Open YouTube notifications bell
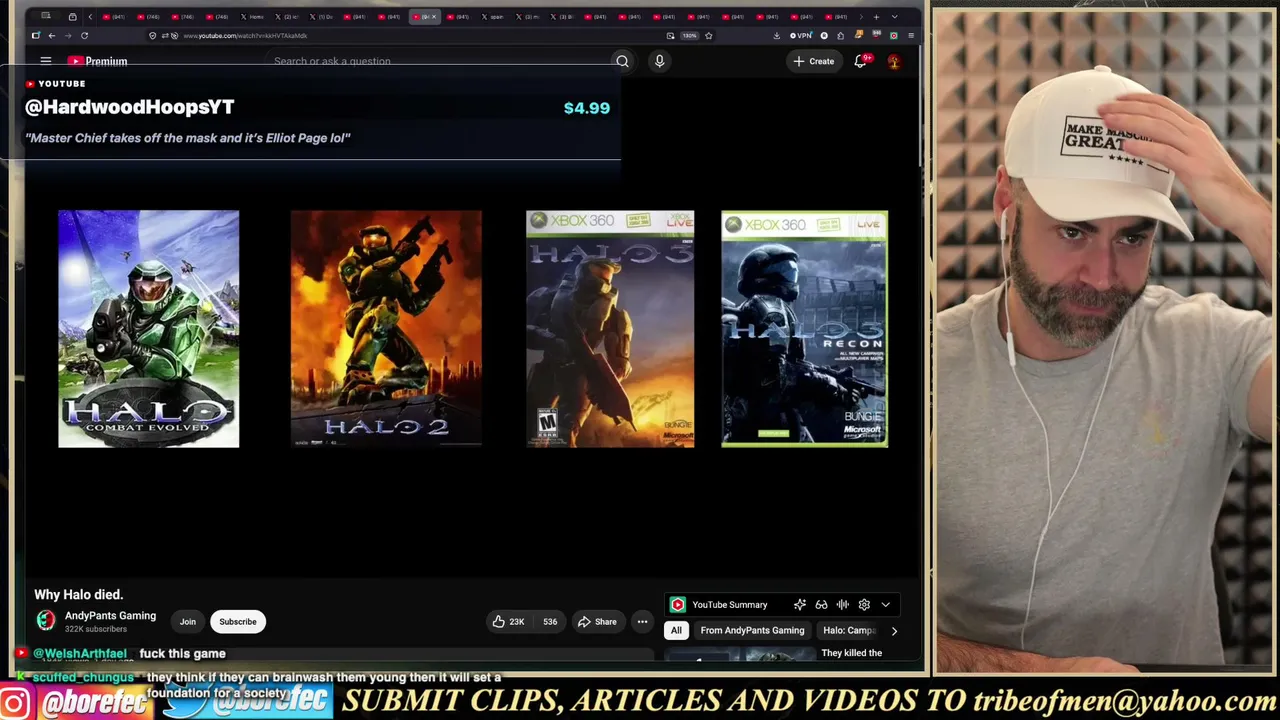The width and height of the screenshot is (1280, 720). pos(861,61)
